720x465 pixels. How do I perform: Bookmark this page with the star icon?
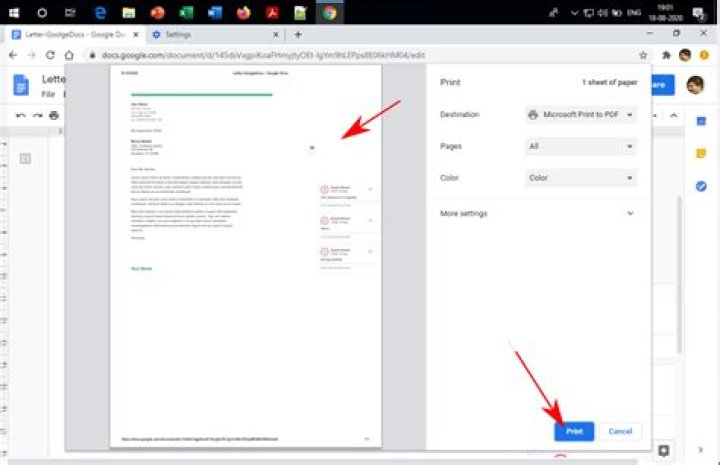tap(643, 55)
